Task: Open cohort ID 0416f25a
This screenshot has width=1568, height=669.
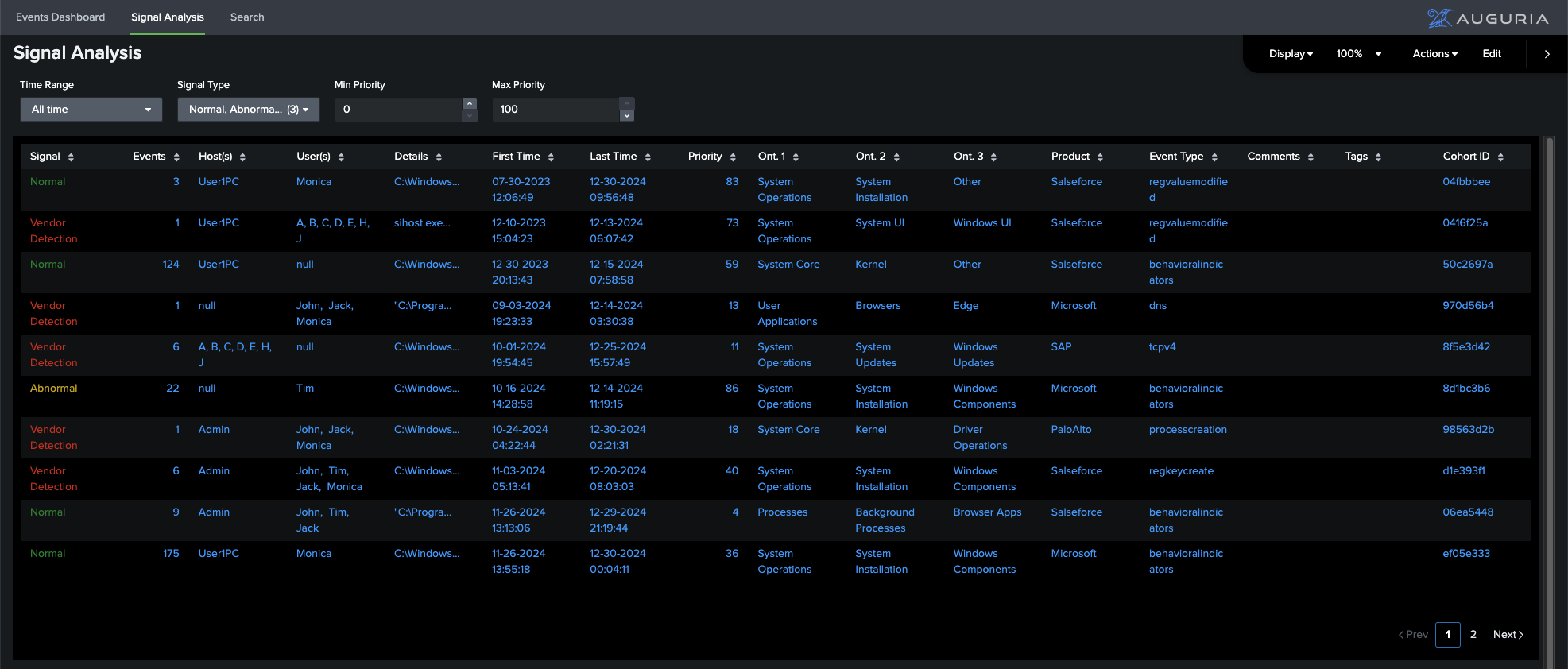Action: 1465,223
